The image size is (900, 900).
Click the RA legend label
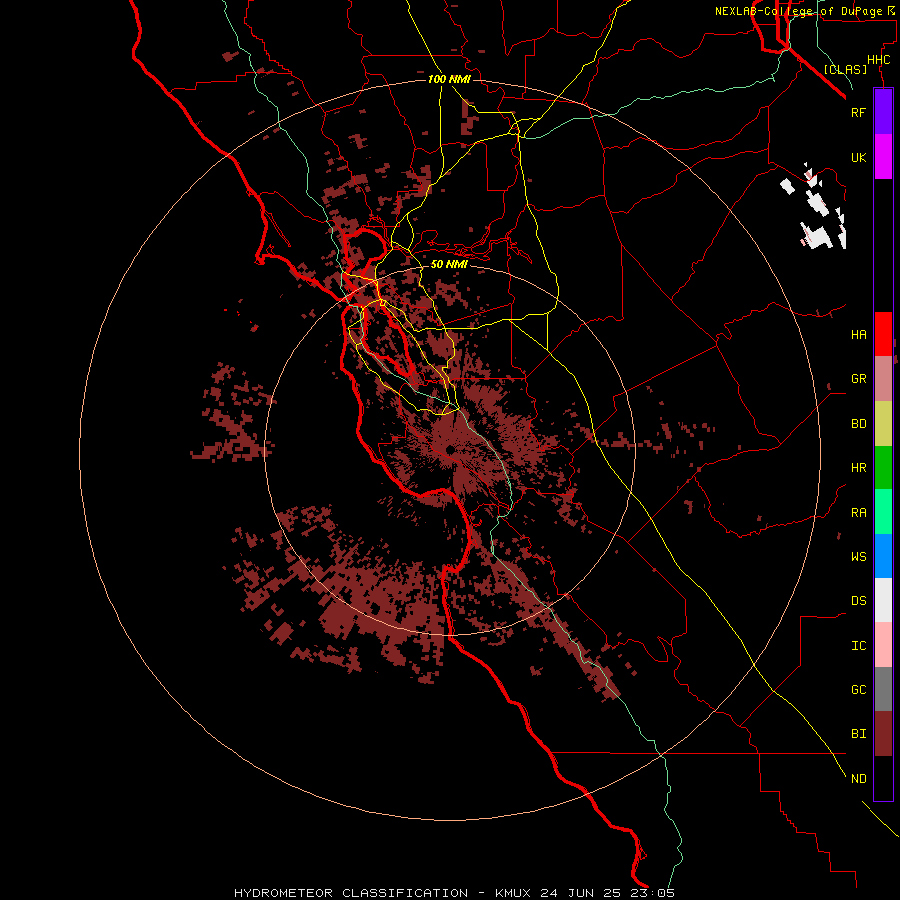858,513
